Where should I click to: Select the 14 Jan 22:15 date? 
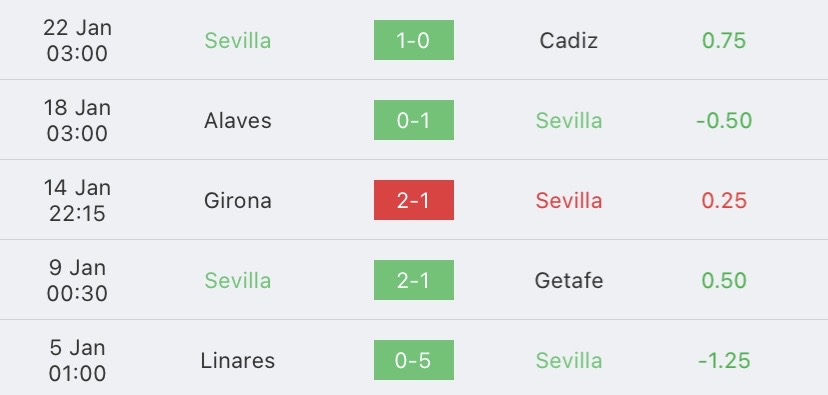tap(77, 200)
